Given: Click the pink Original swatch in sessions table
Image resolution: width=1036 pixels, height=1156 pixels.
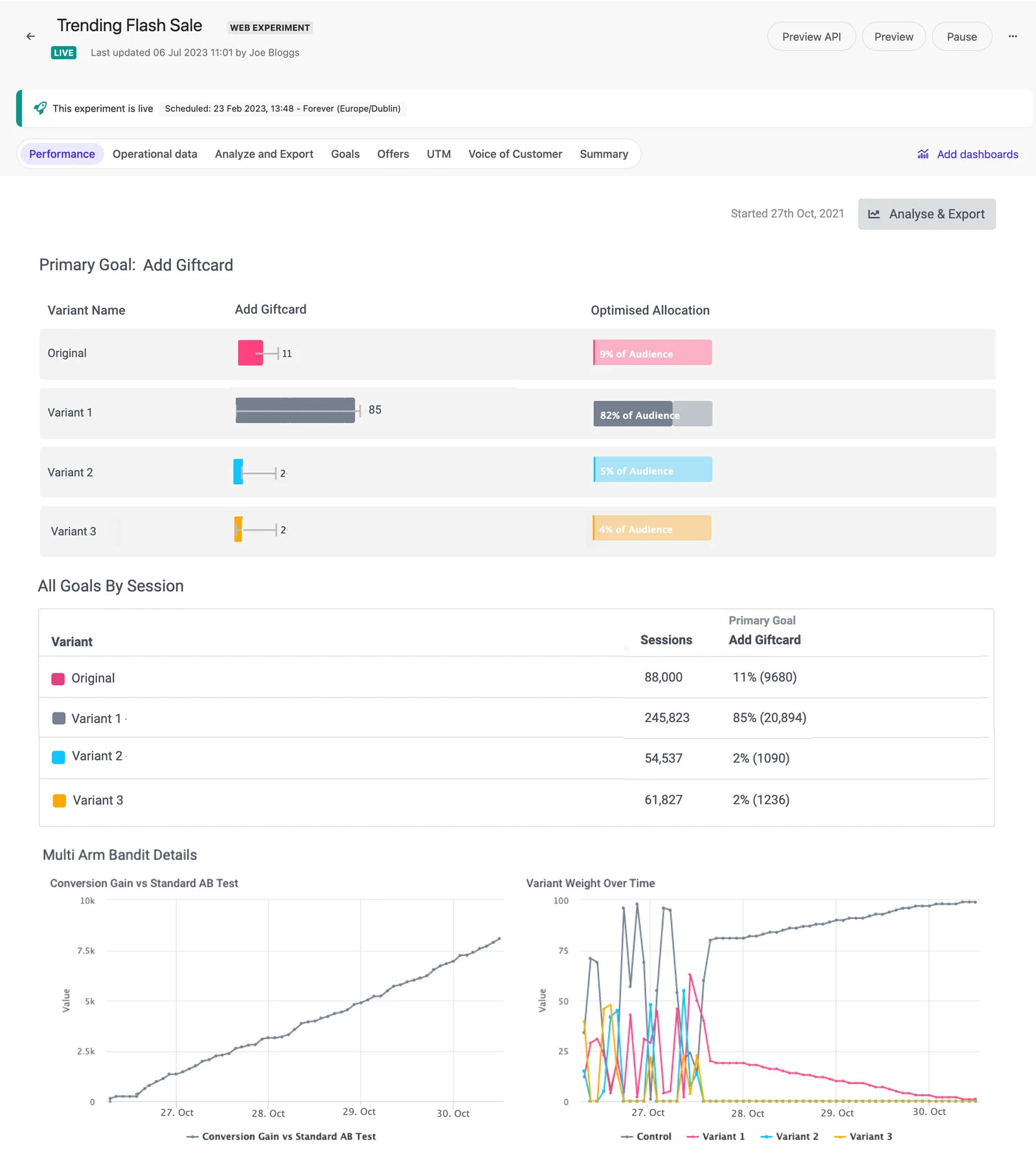Looking at the screenshot, I should (58, 679).
